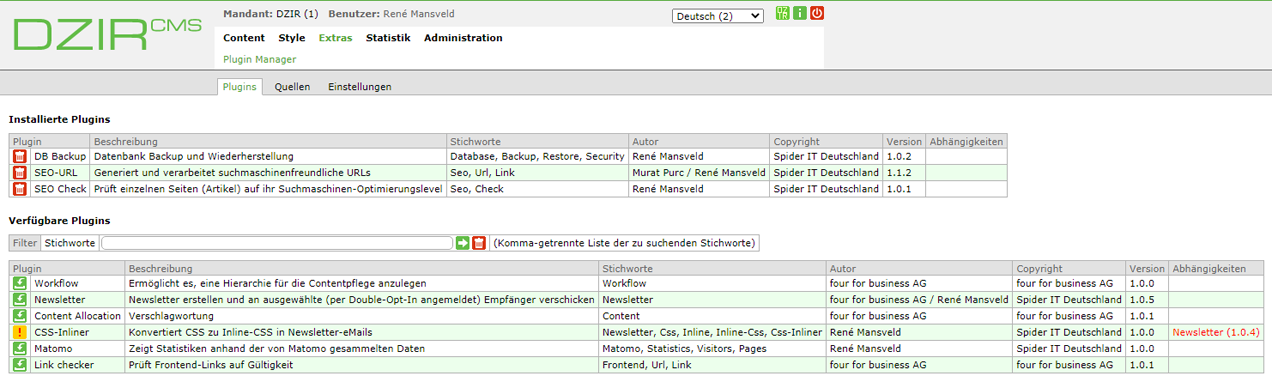Viewport: 1272px width, 382px height.
Task: Click the Newsletter (1.0.4) dependency text
Action: (1215, 332)
